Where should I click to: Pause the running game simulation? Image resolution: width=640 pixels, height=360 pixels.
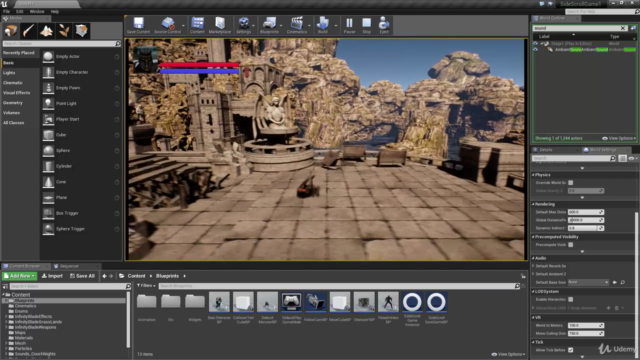[x=349, y=25]
